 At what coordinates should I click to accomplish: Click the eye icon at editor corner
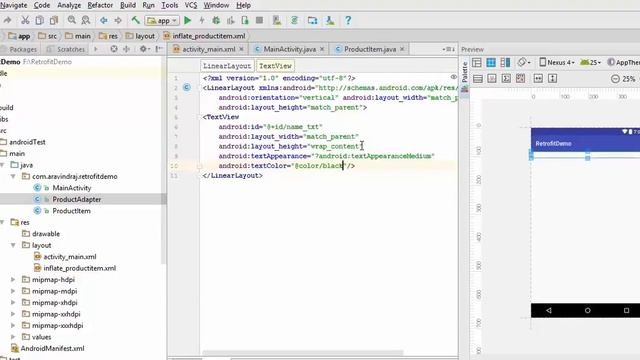tap(453, 77)
